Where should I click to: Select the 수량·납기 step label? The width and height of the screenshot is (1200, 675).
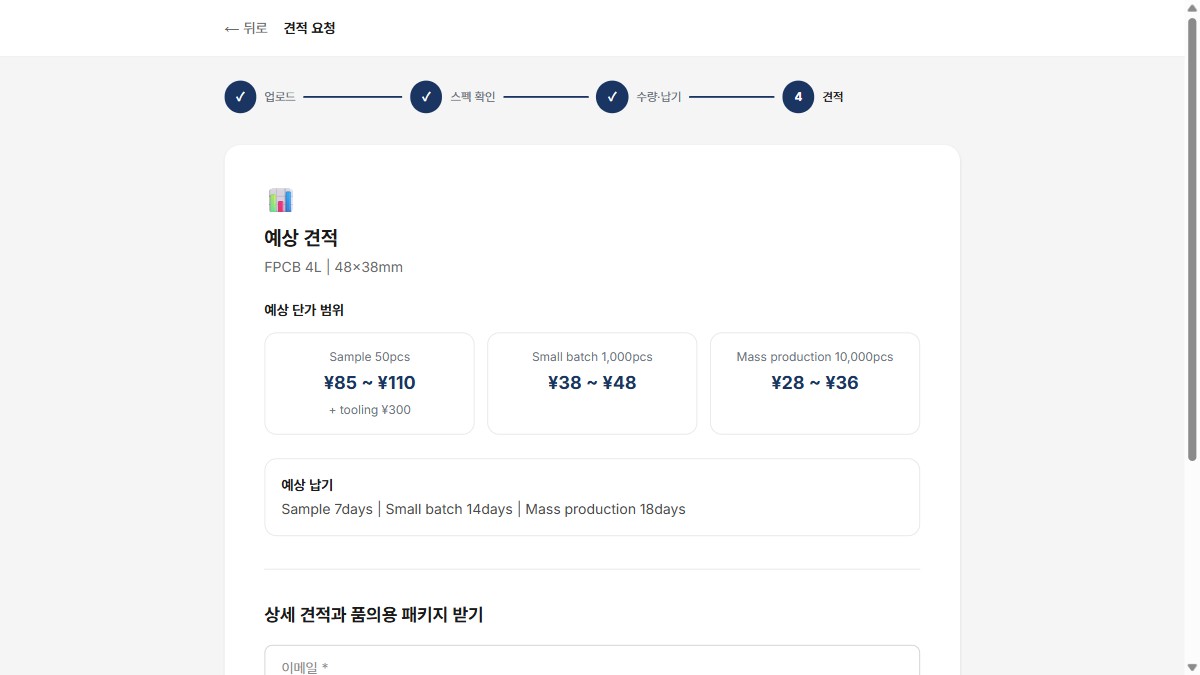[659, 97]
